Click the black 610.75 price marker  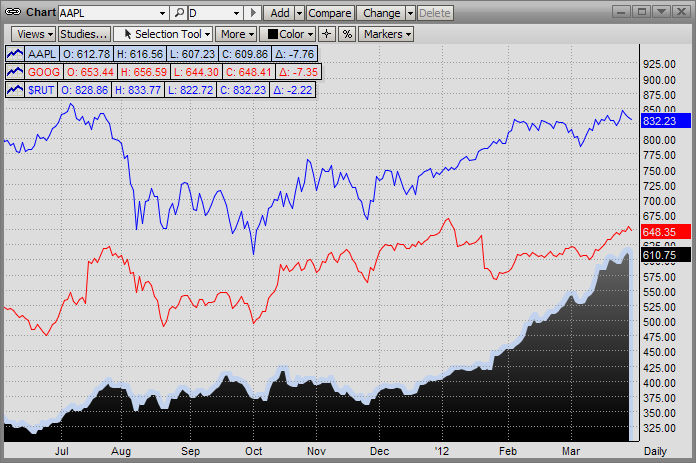666,255
